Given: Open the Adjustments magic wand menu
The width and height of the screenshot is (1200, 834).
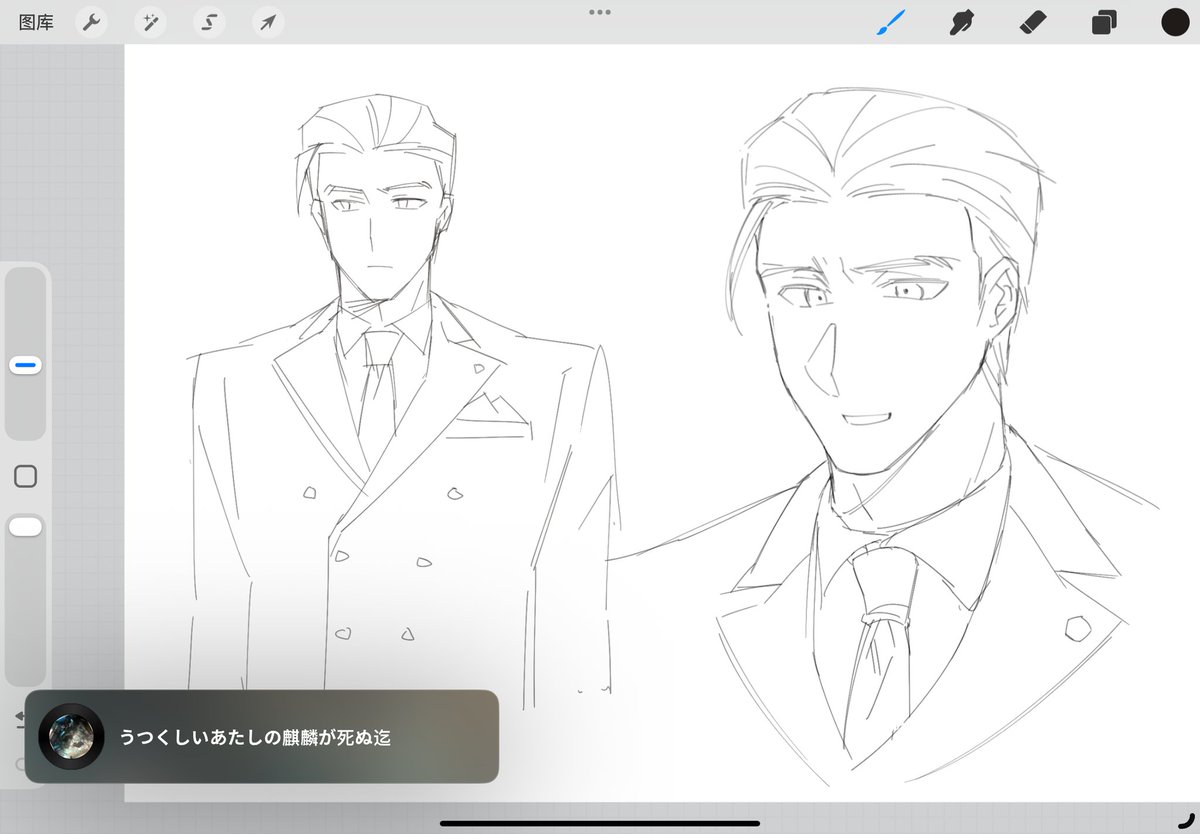Looking at the screenshot, I should tap(150, 22).
